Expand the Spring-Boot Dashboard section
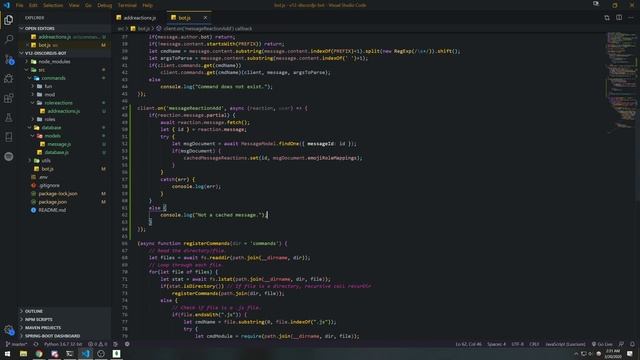The width and height of the screenshot is (640, 360). pos(64,336)
